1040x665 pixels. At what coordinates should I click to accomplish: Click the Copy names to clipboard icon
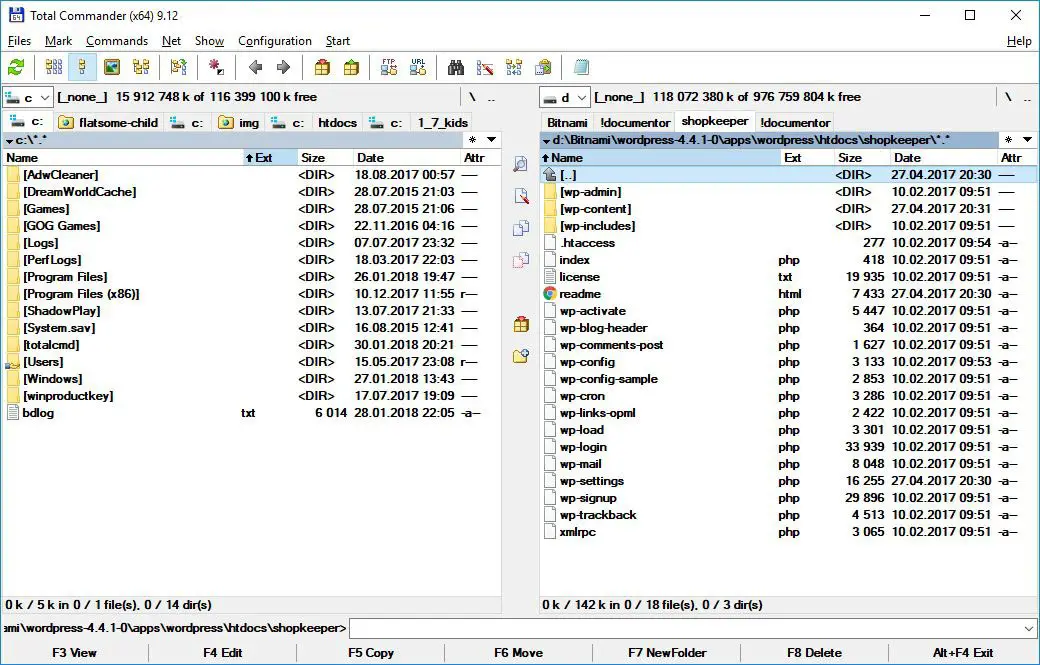click(543, 67)
